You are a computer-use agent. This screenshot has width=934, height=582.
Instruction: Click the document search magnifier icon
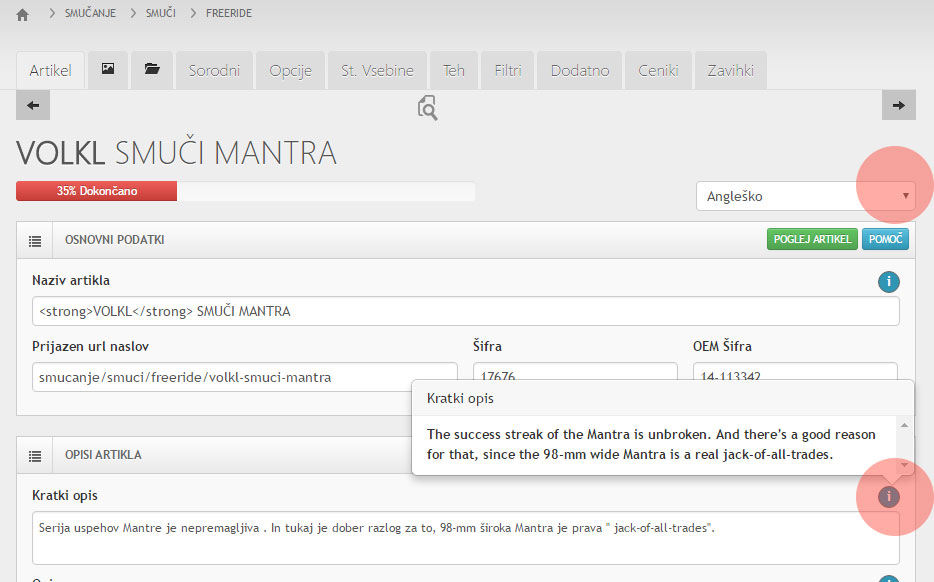tap(427, 107)
